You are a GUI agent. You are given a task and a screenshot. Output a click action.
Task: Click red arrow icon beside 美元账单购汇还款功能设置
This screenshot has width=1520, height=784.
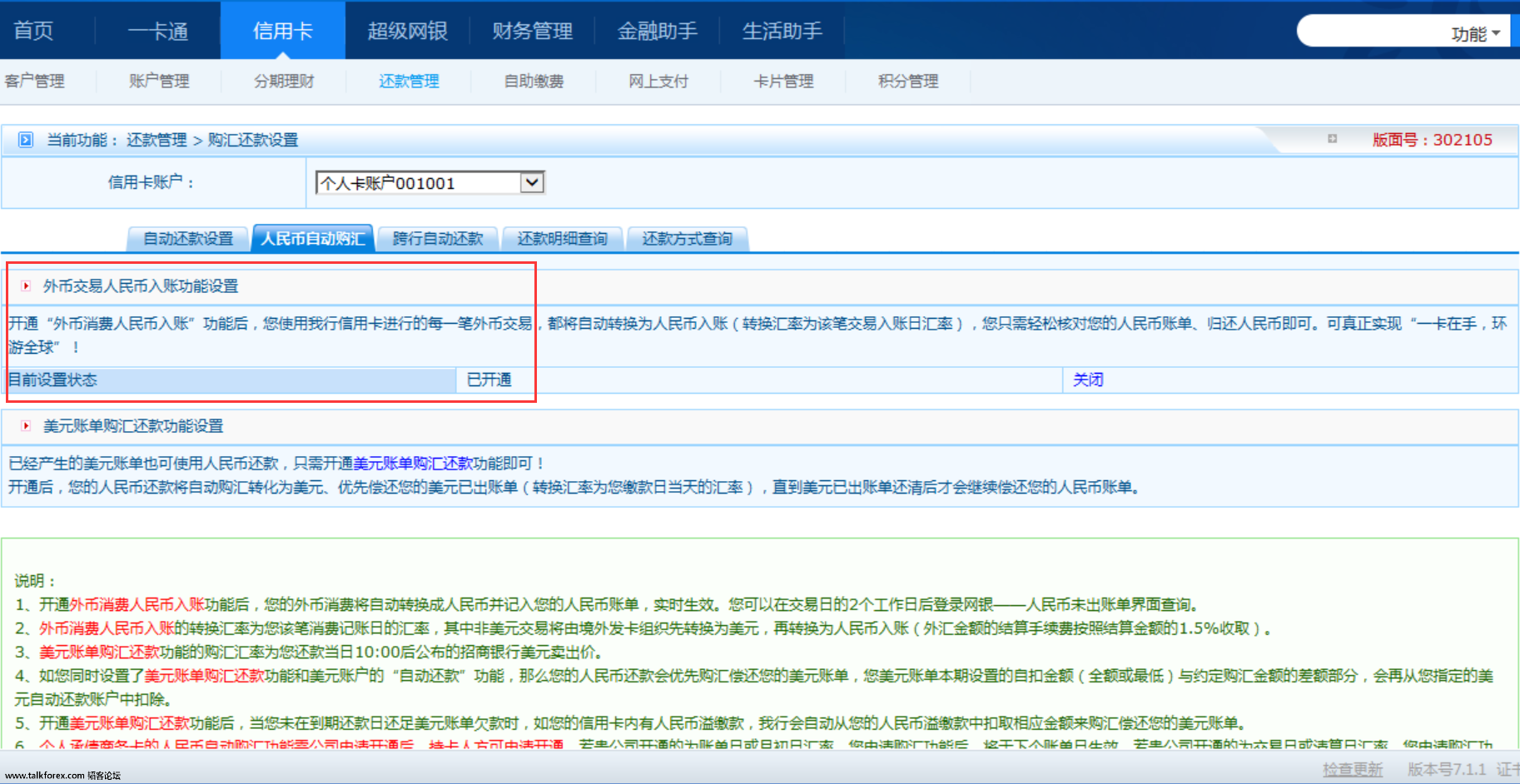click(x=26, y=426)
